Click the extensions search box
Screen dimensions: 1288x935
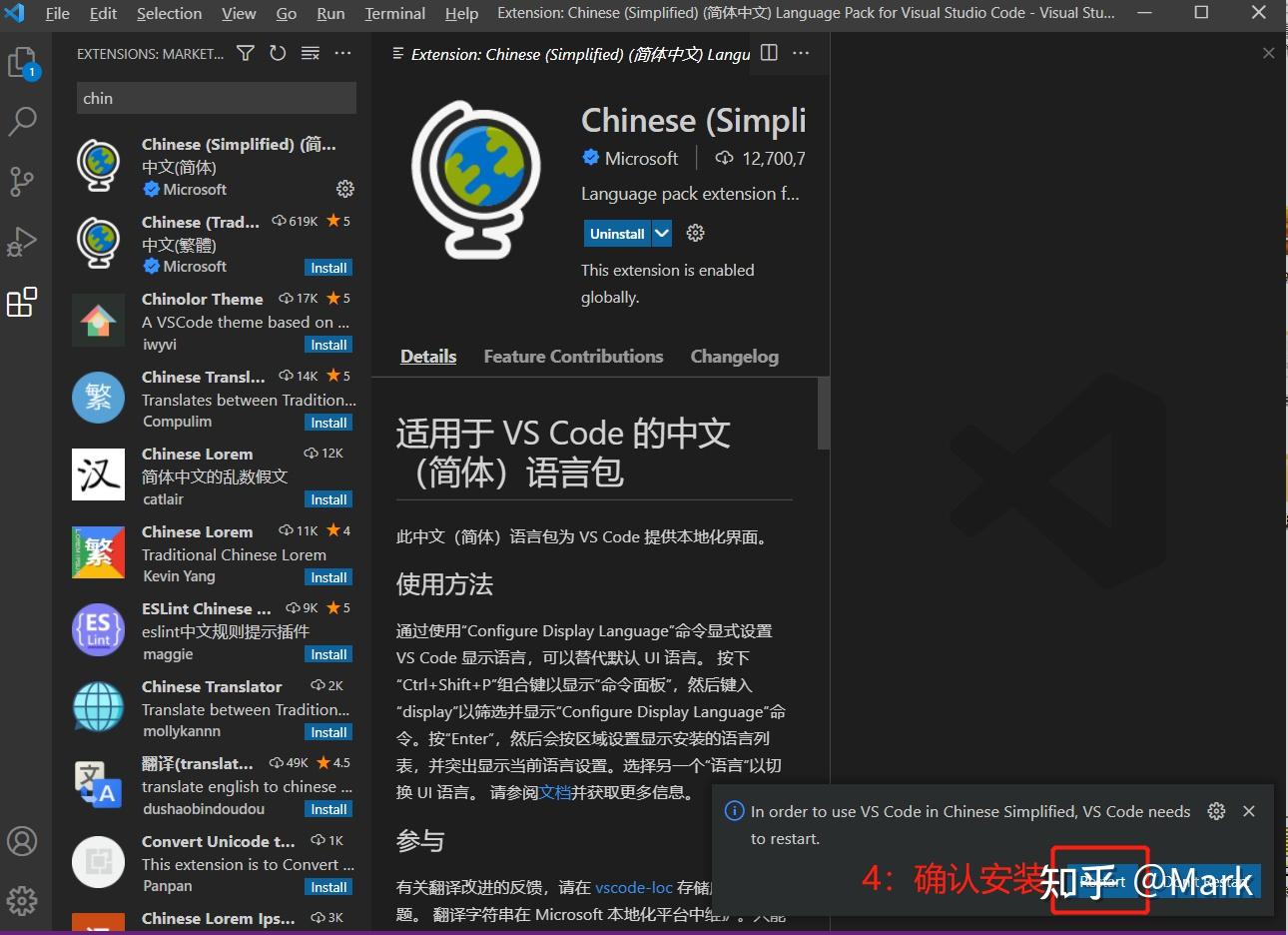pos(217,98)
